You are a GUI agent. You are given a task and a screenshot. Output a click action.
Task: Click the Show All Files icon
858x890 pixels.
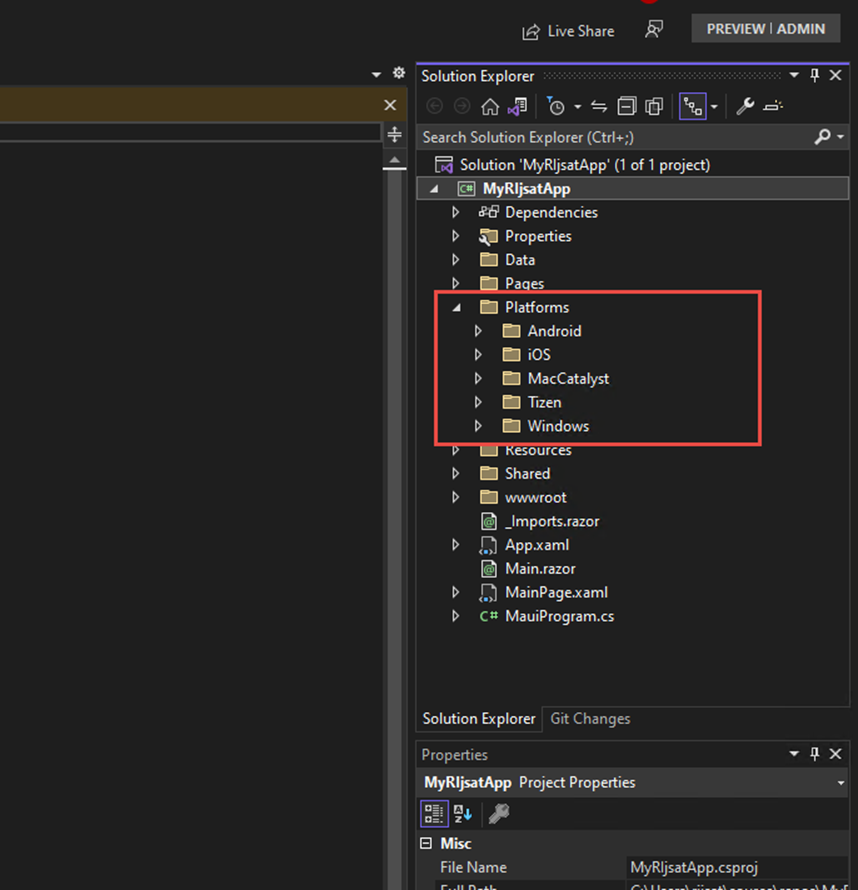[x=655, y=107]
